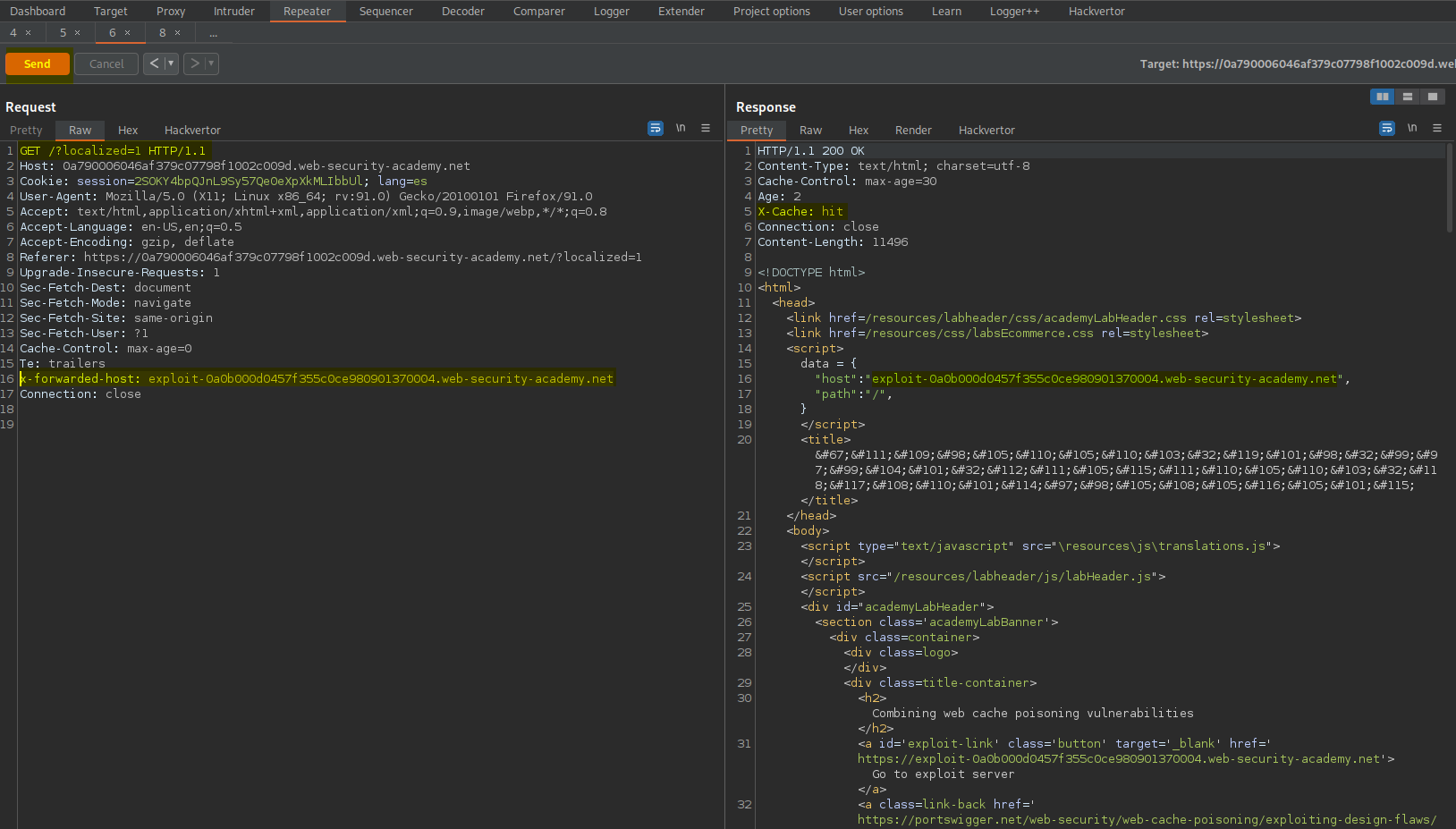Open Request pane Hackvertor view
The image size is (1456, 829).
192,131
